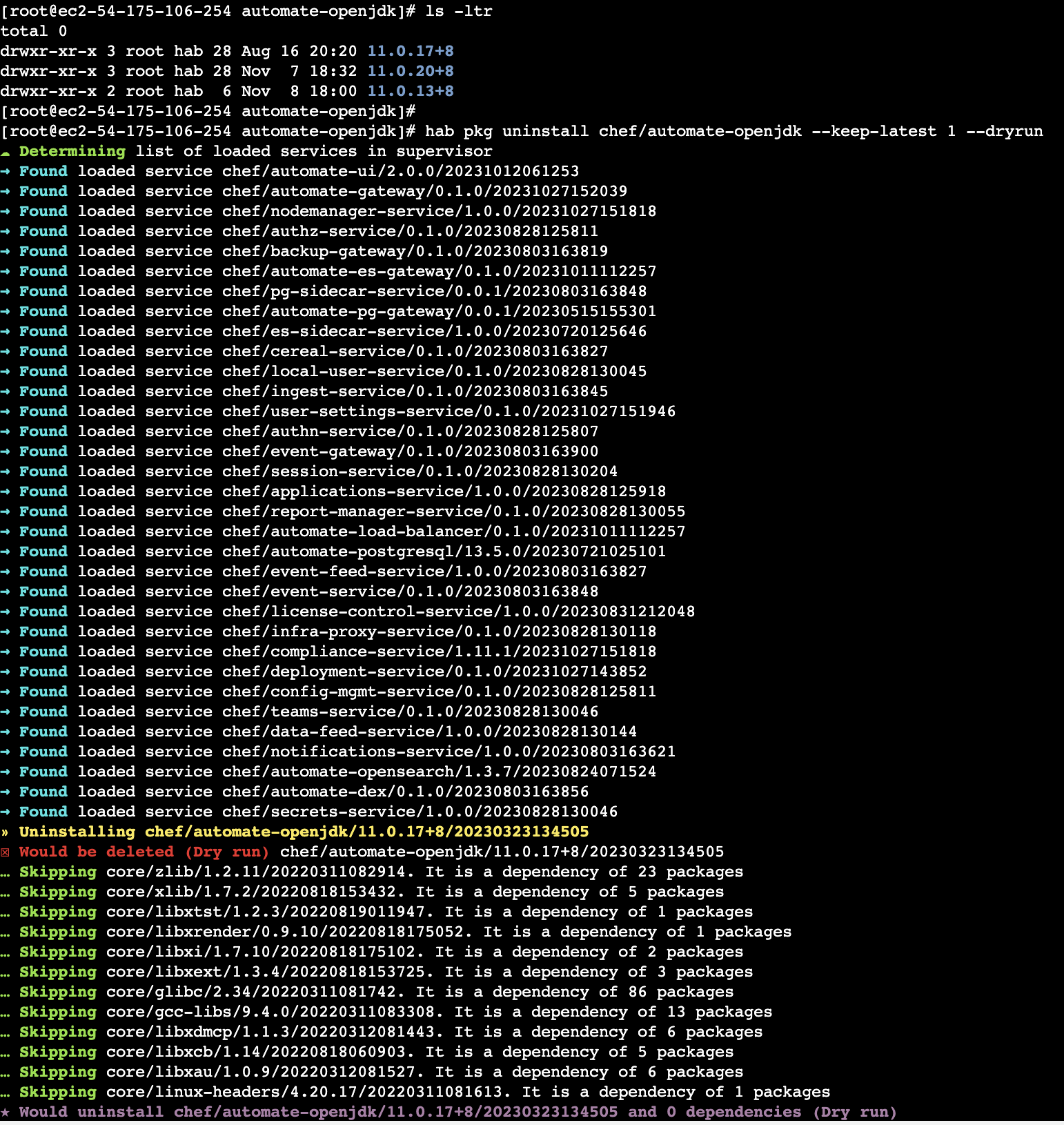This screenshot has width=1064, height=1125.
Task: Click the ellipsis icon before the core/linux-headers line
Action: pos(6,1093)
